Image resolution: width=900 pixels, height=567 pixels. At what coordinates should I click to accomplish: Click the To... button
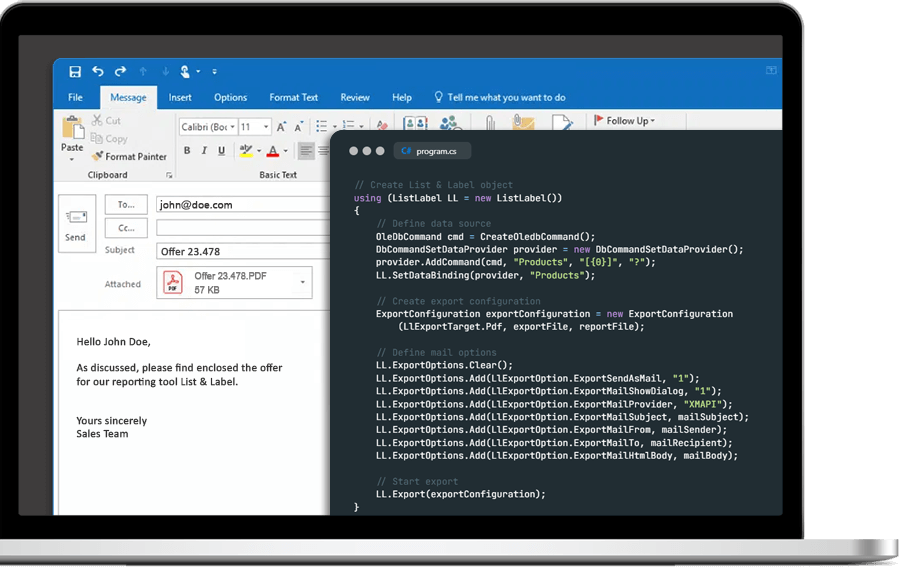(126, 205)
